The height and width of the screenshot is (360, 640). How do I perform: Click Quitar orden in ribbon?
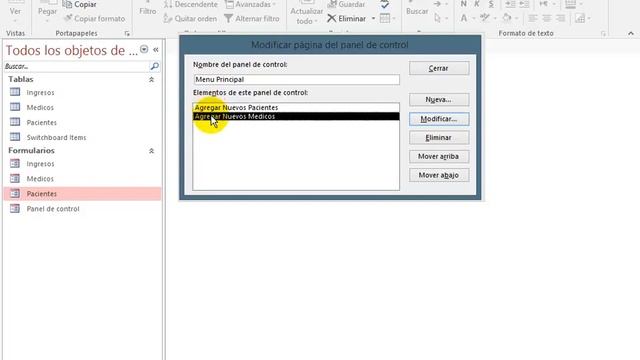pyautogui.click(x=191, y=19)
